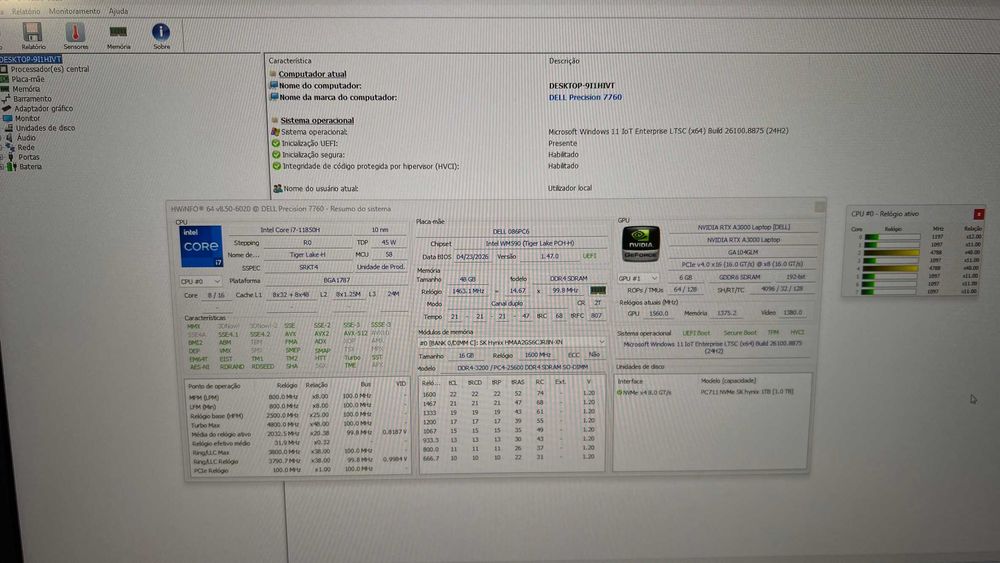Select Memória node in device tree

point(26,89)
